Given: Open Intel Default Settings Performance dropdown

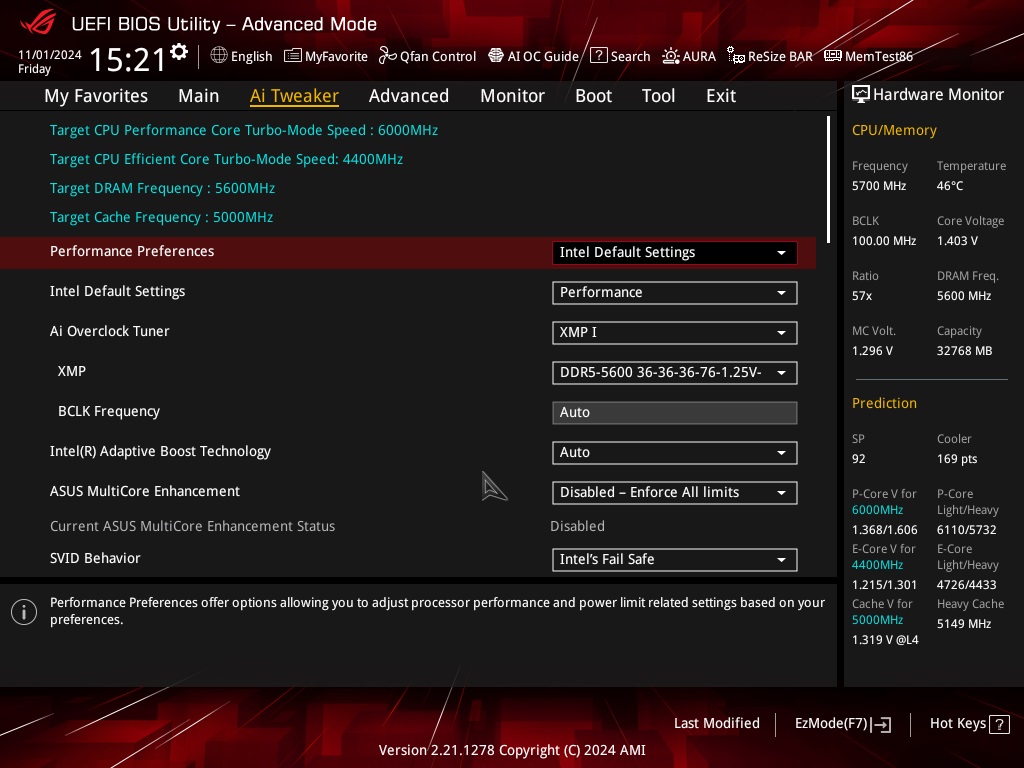Looking at the screenshot, I should [x=675, y=293].
